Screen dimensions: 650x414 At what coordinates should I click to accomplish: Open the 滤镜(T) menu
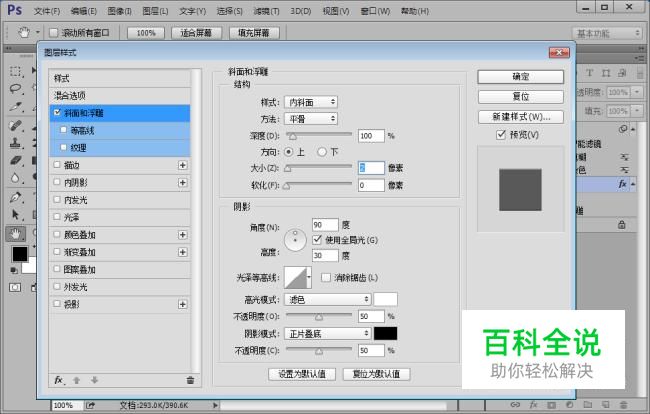pyautogui.click(x=266, y=11)
